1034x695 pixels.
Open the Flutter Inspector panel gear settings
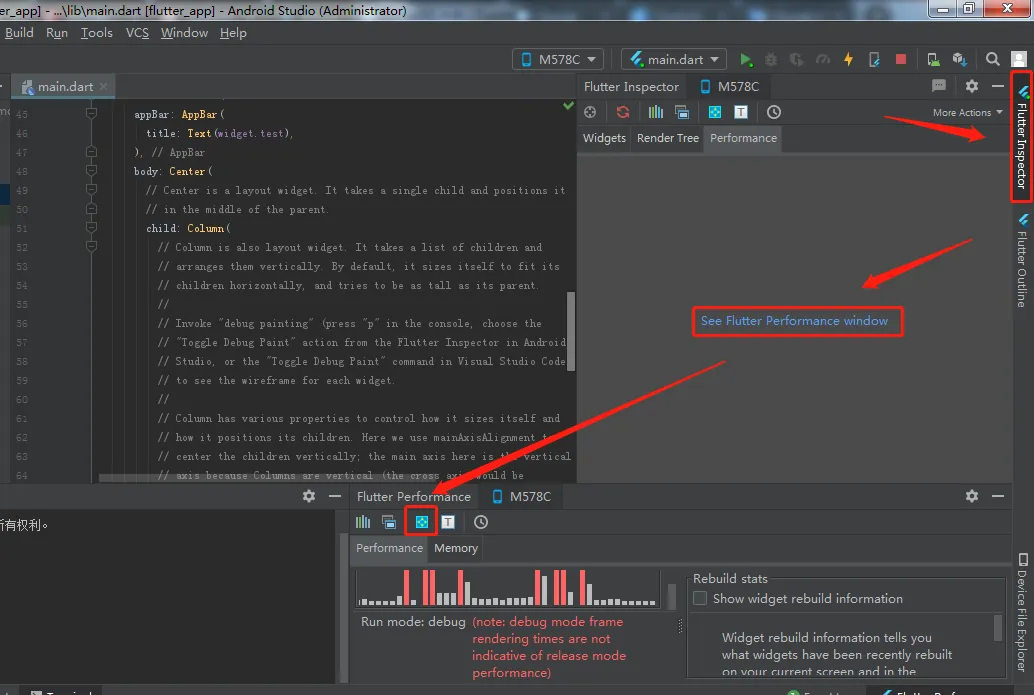pos(972,86)
